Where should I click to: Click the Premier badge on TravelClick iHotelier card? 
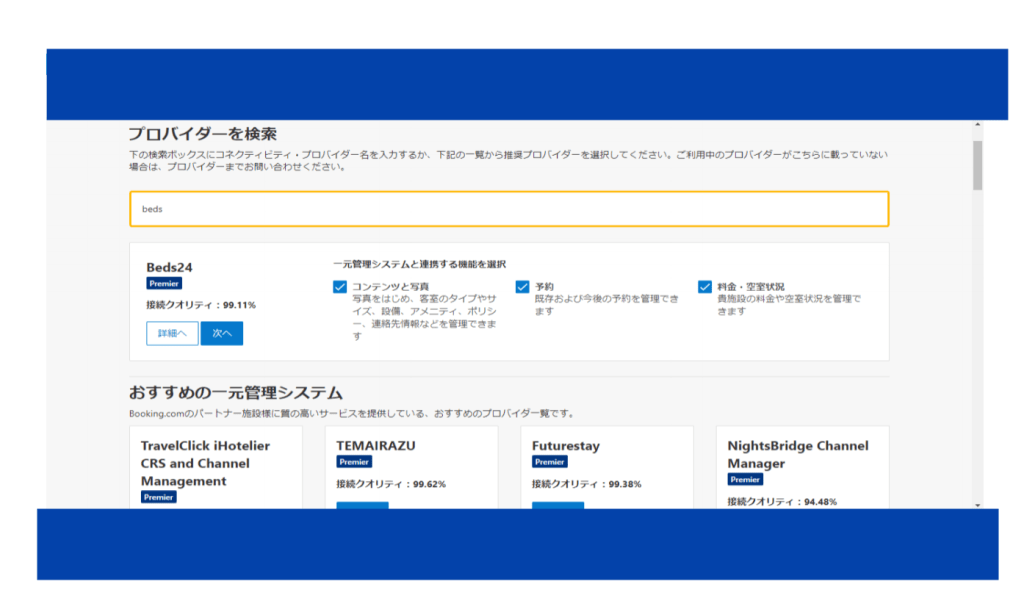[x=158, y=497]
